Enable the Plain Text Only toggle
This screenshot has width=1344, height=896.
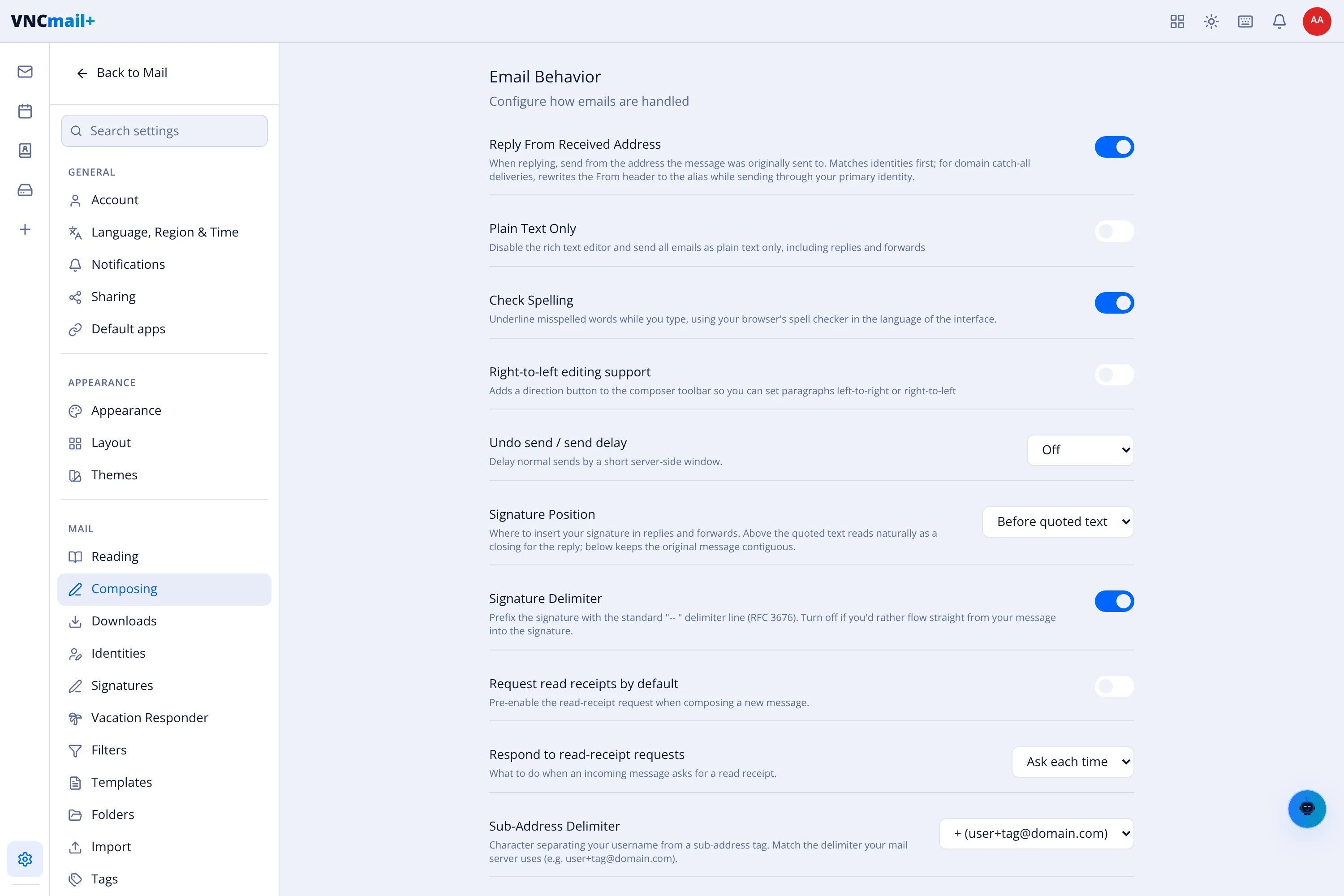1114,231
